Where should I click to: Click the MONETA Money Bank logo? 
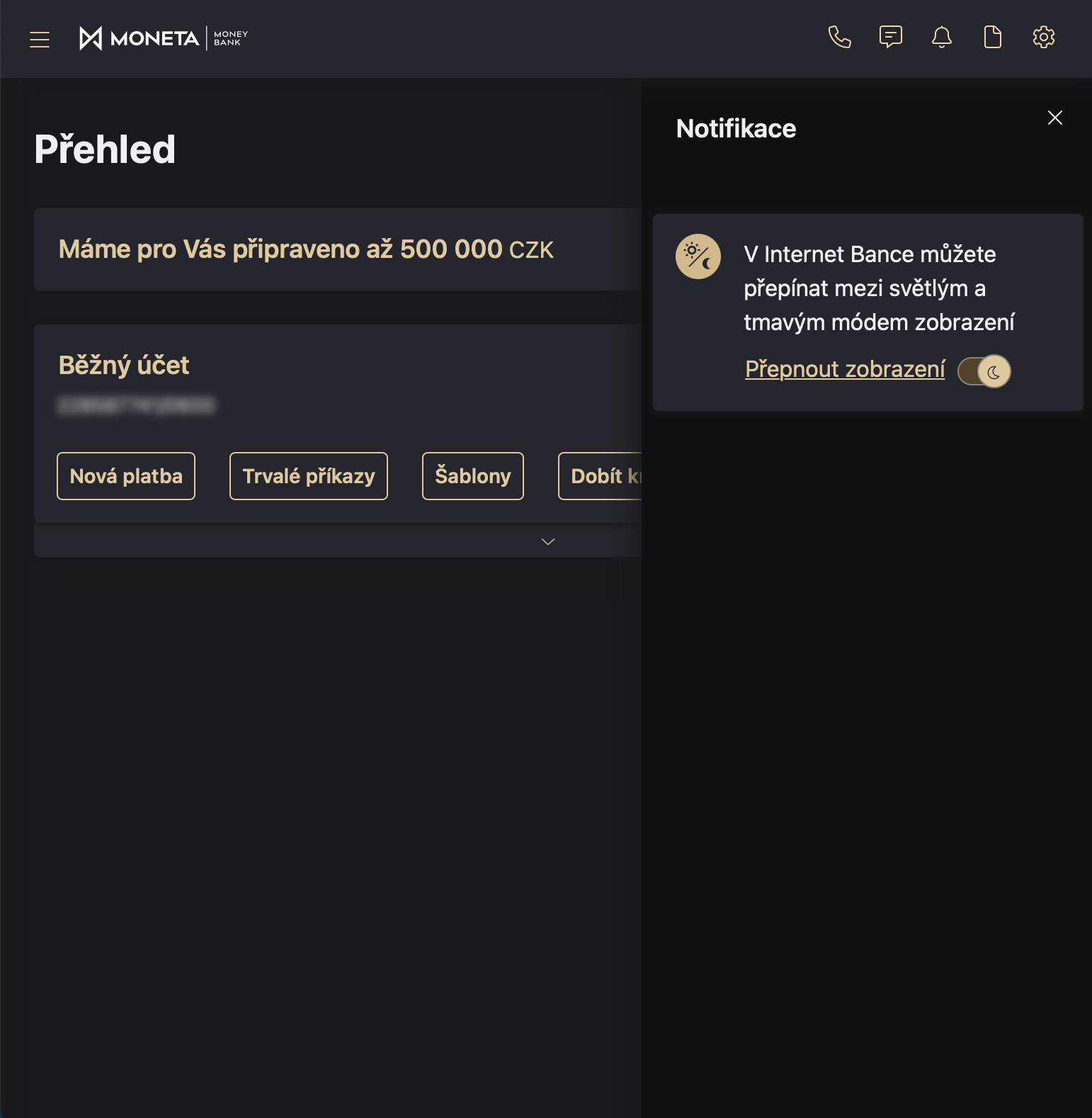point(164,38)
